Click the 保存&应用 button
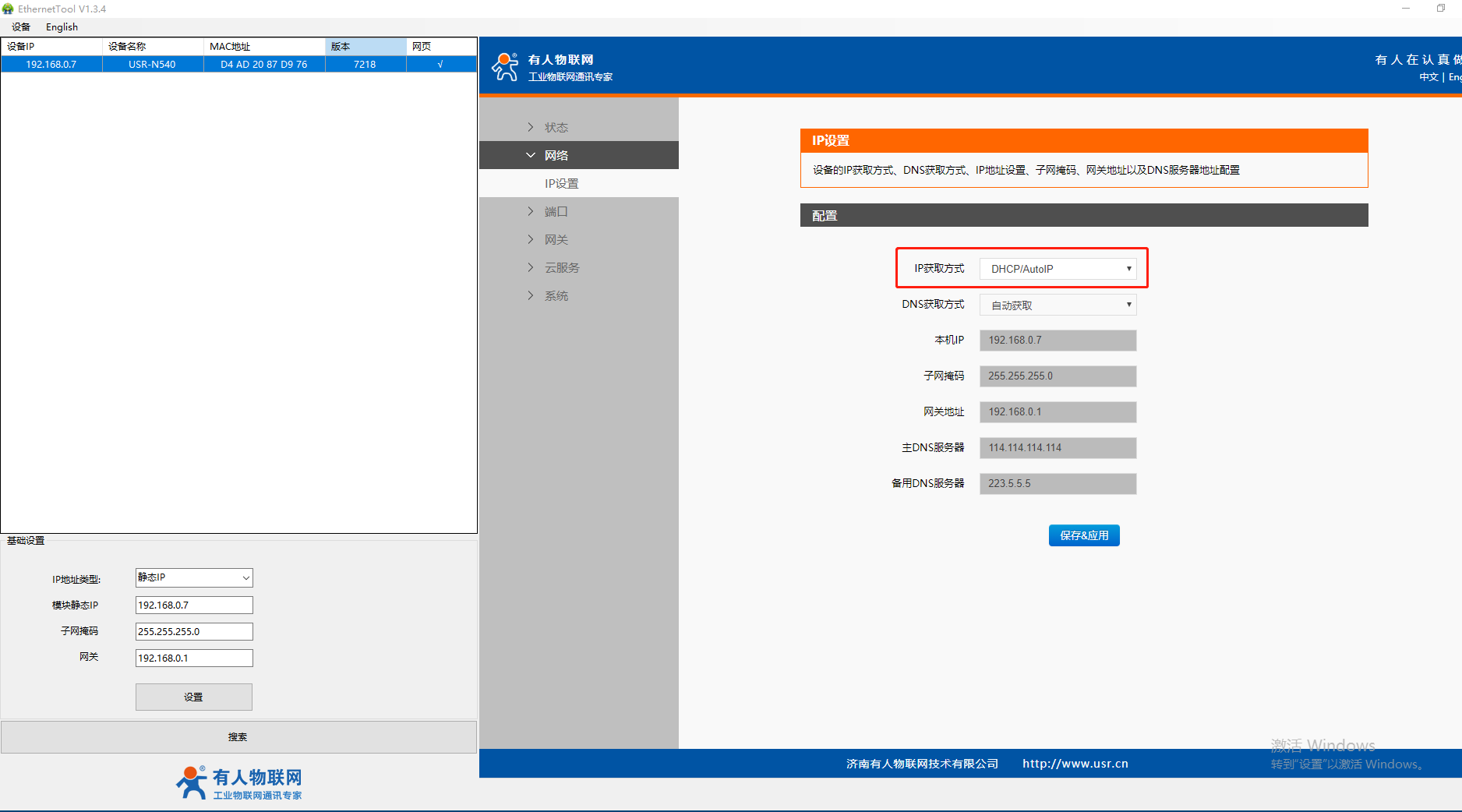The height and width of the screenshot is (812, 1462). click(x=1083, y=535)
